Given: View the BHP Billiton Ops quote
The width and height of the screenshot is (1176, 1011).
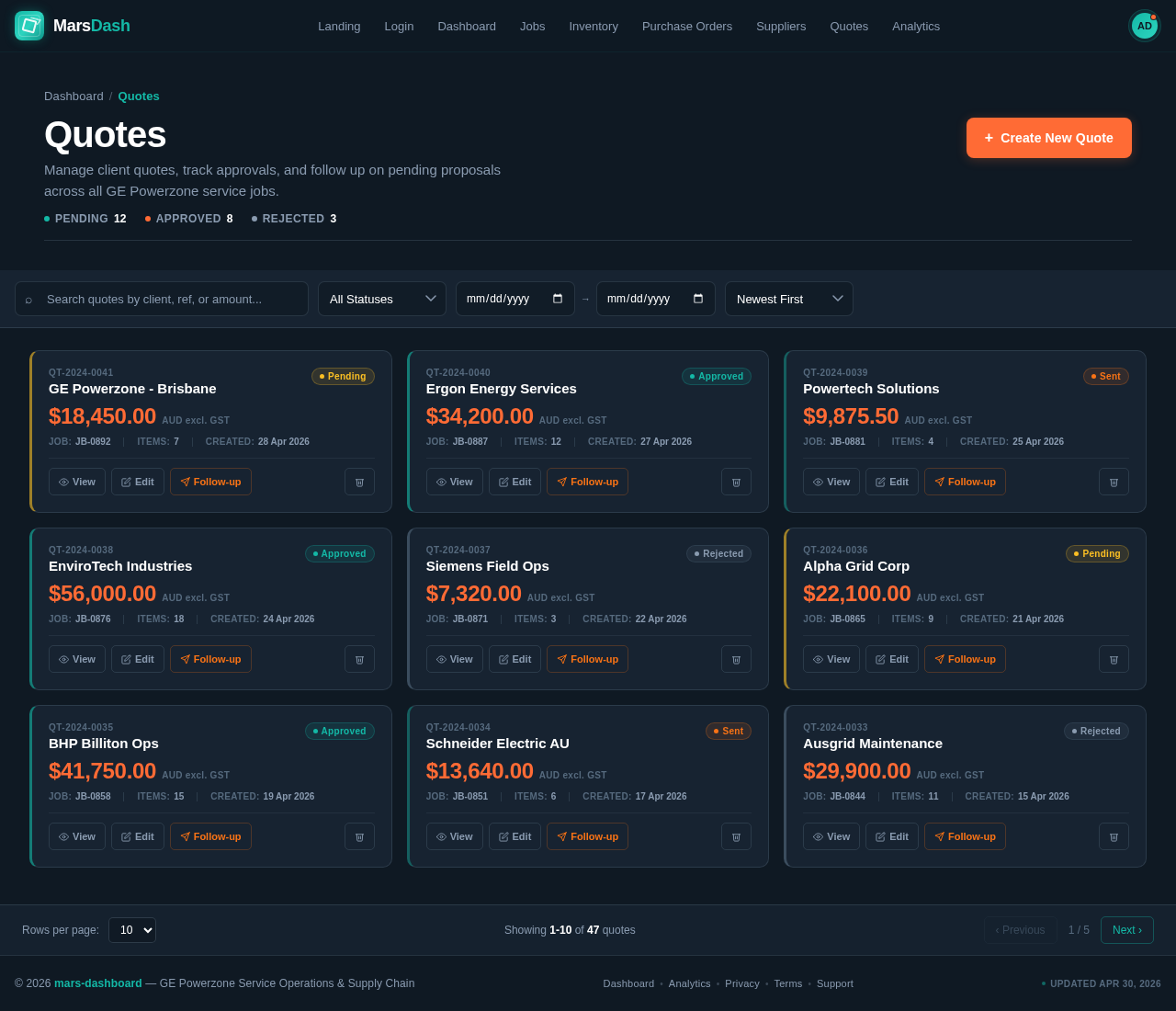Looking at the screenshot, I should [x=77, y=836].
